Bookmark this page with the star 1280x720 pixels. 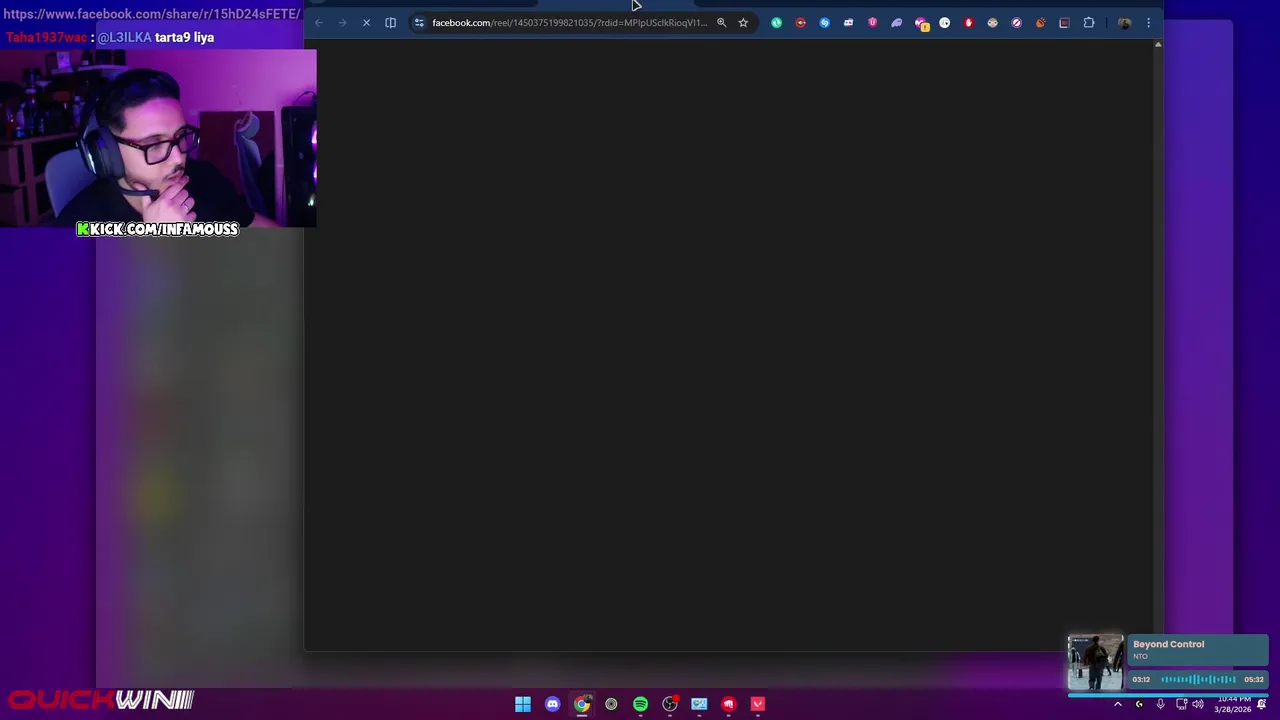[743, 22]
